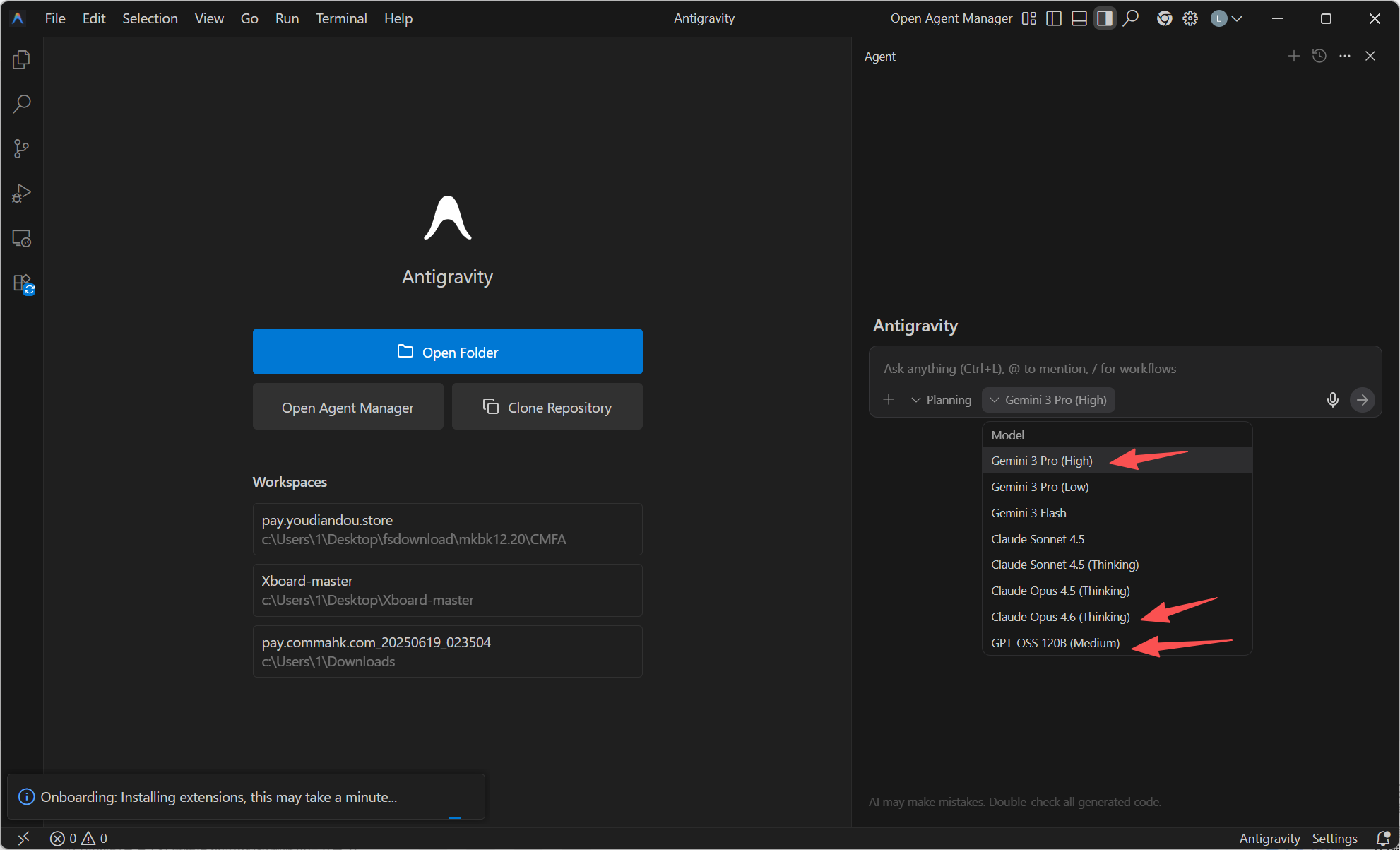Open Remote Explorer icon
The height and width of the screenshot is (850, 1400).
point(21,239)
